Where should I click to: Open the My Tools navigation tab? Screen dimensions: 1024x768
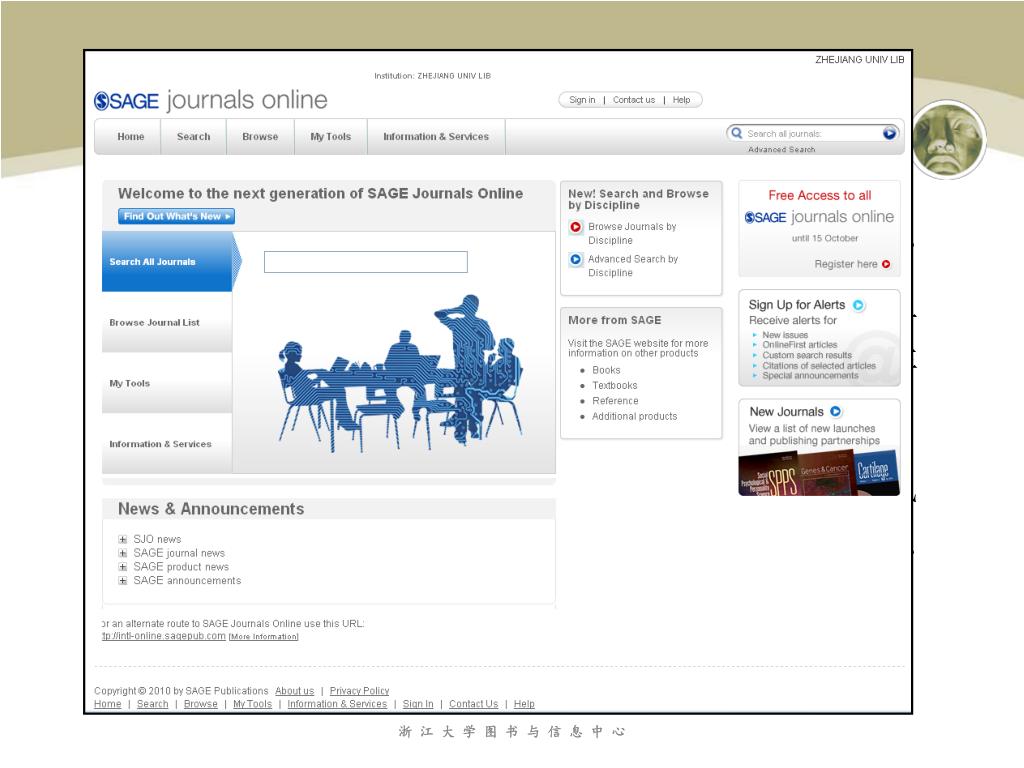pos(330,136)
